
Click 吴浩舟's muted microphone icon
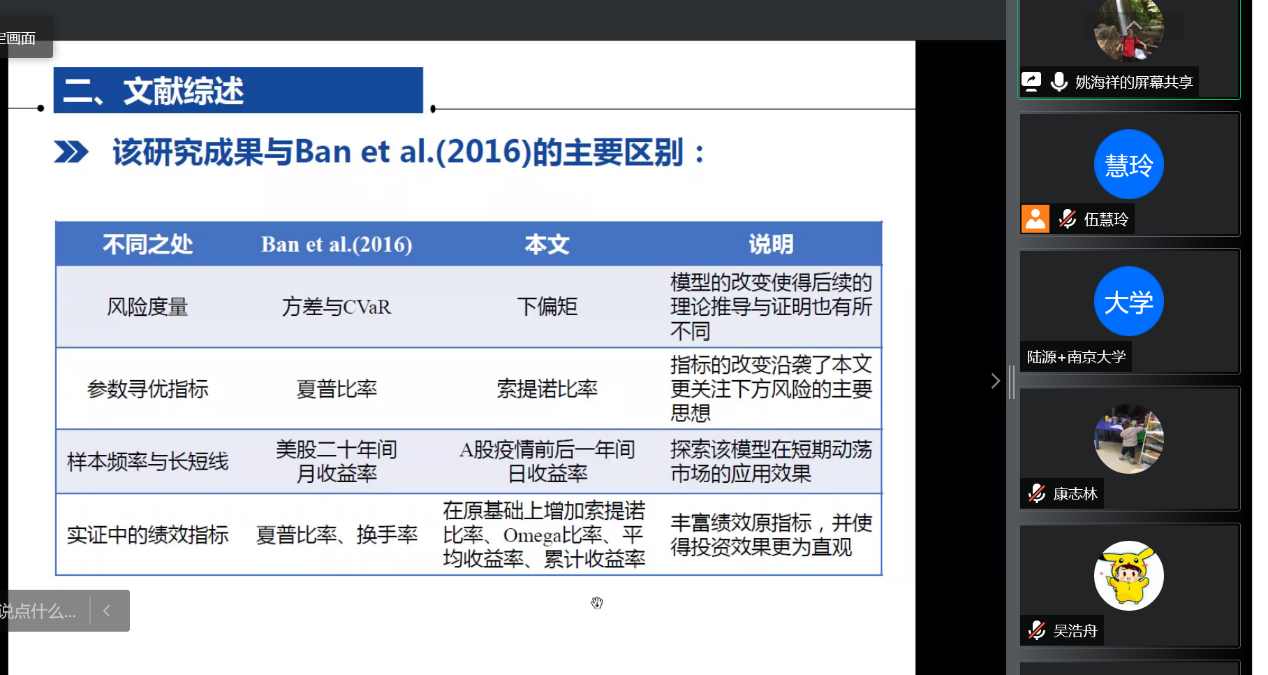point(1036,630)
